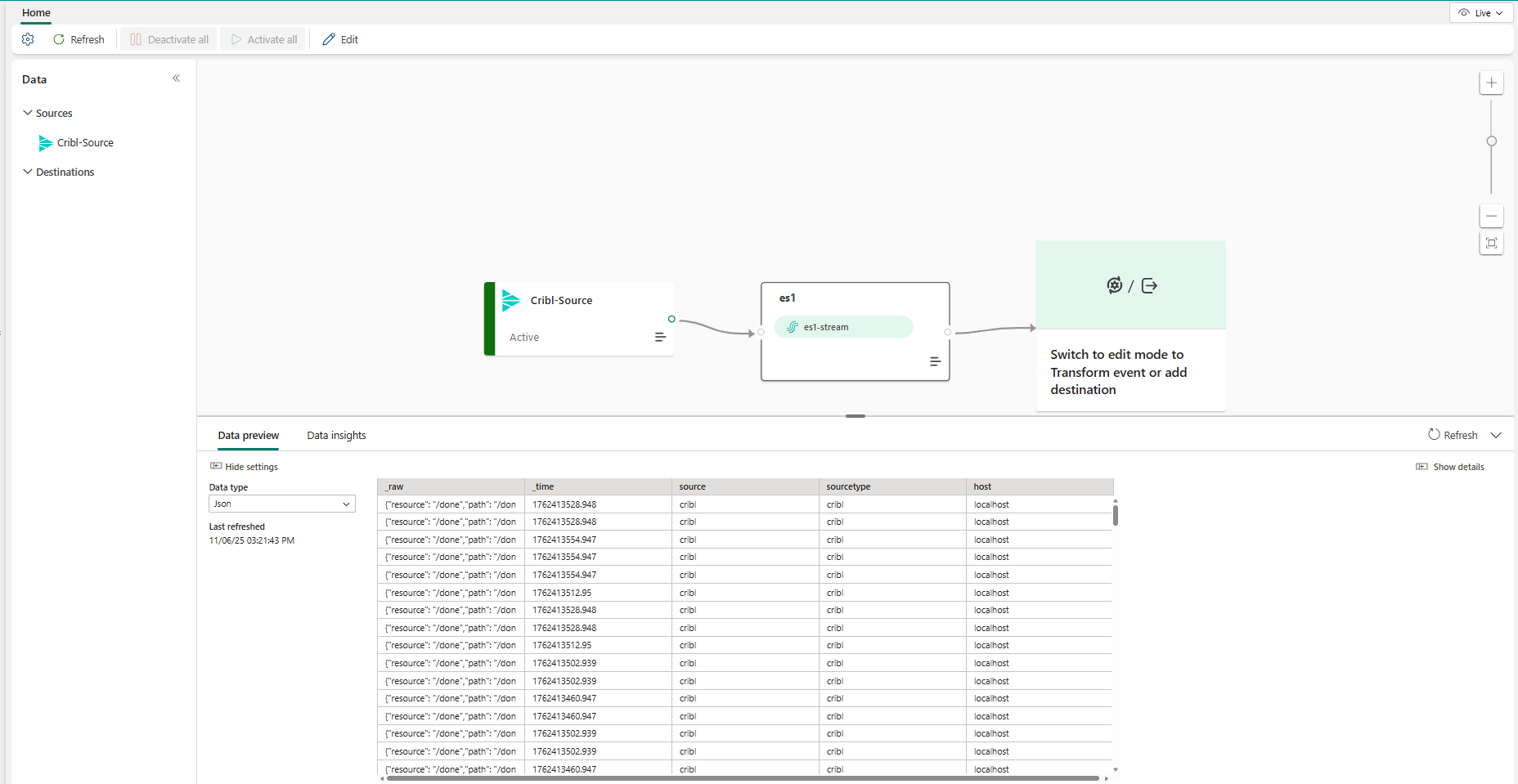Open the Data type Json dropdown
This screenshot has width=1518, height=784.
(x=281, y=504)
